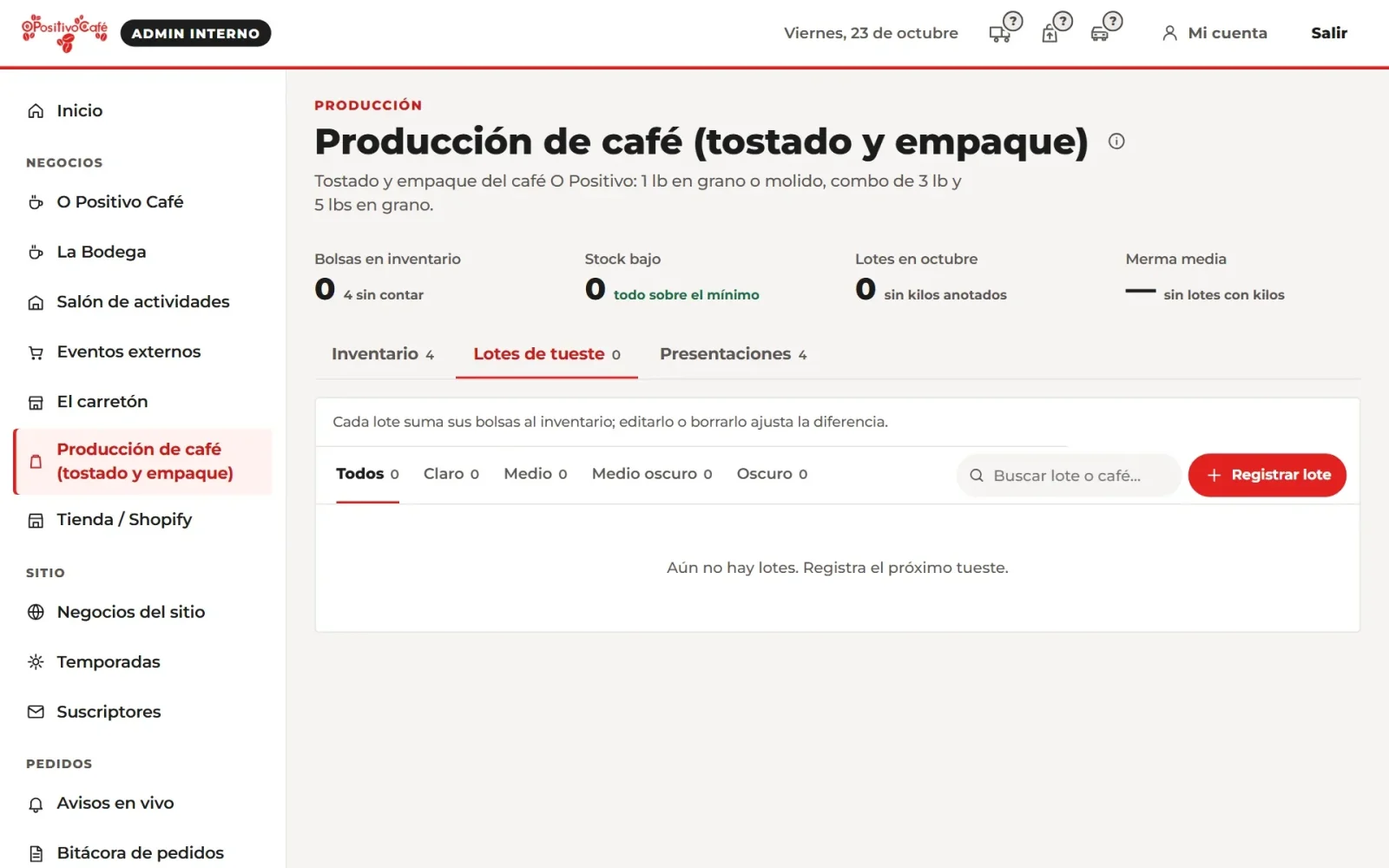Go to Inicio in the sidebar

tap(143, 110)
